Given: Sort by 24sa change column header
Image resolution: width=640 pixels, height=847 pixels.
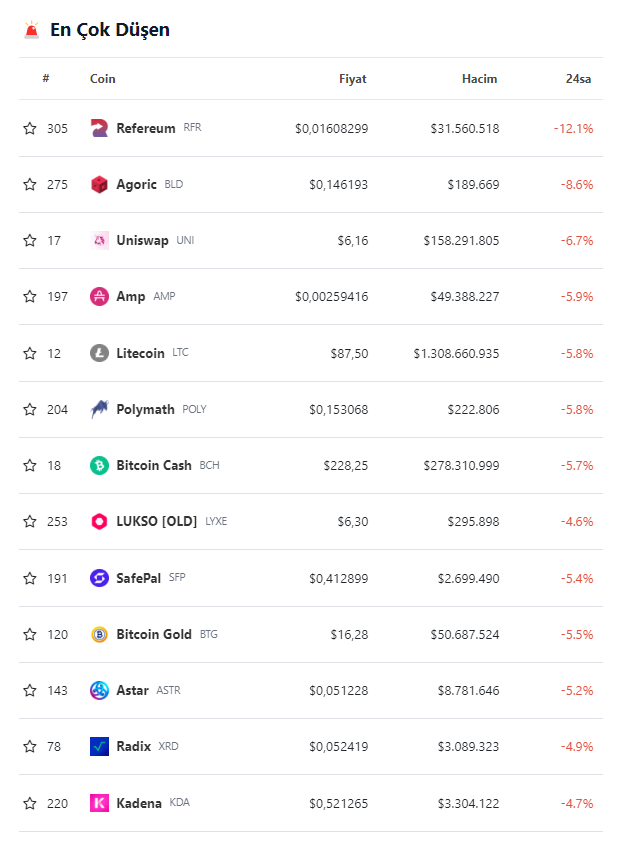Looking at the screenshot, I should [578, 79].
